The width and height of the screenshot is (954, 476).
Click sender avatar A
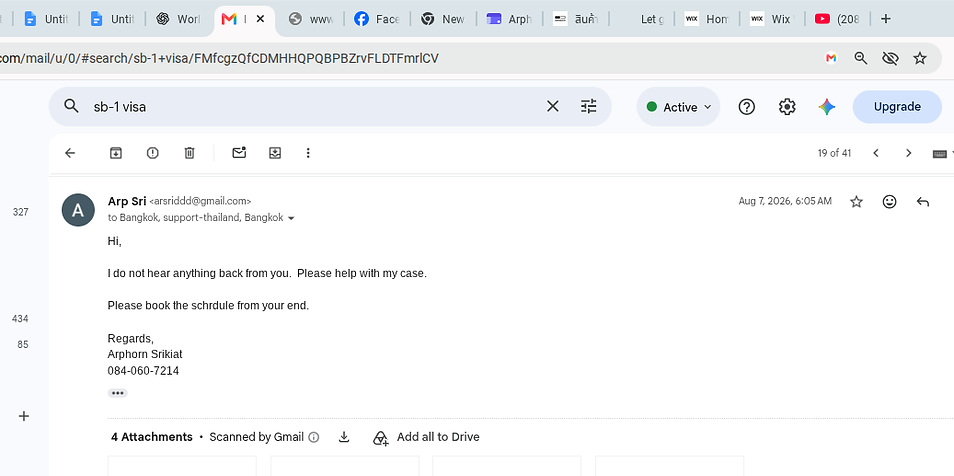click(x=78, y=210)
